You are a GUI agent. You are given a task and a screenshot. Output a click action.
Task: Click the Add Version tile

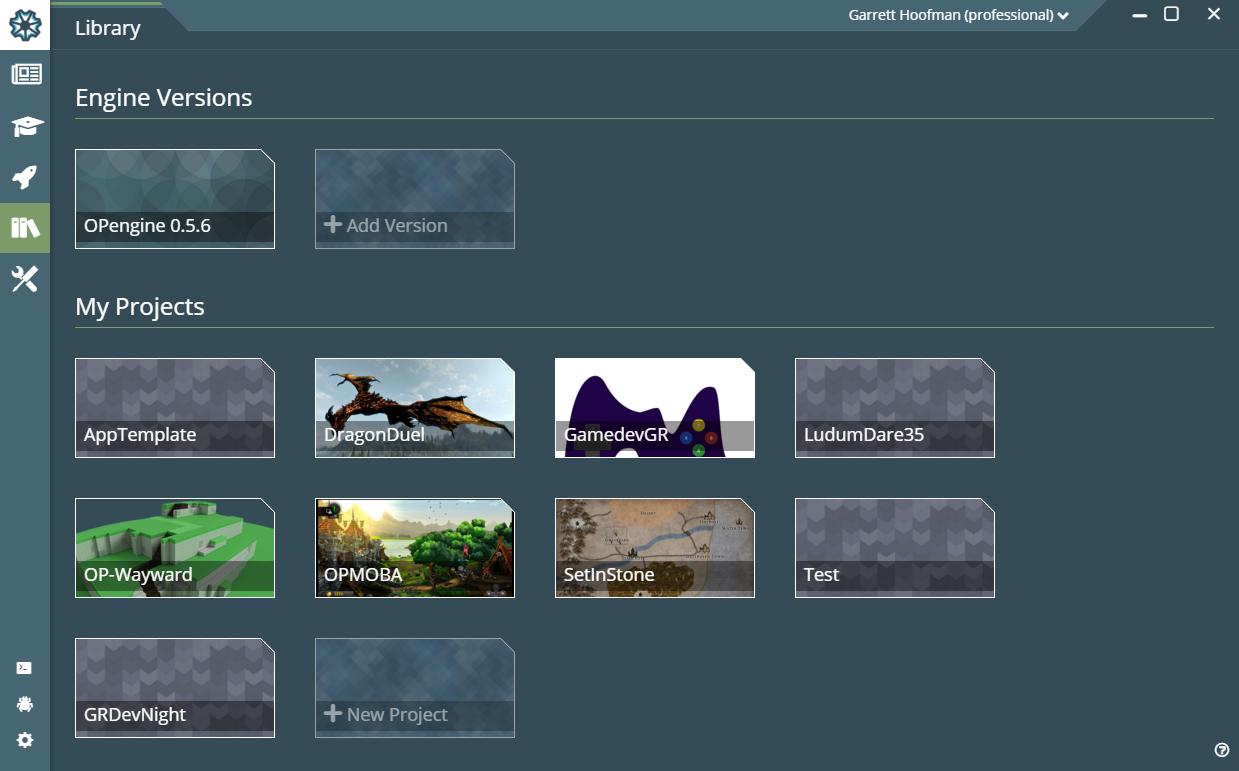point(414,199)
